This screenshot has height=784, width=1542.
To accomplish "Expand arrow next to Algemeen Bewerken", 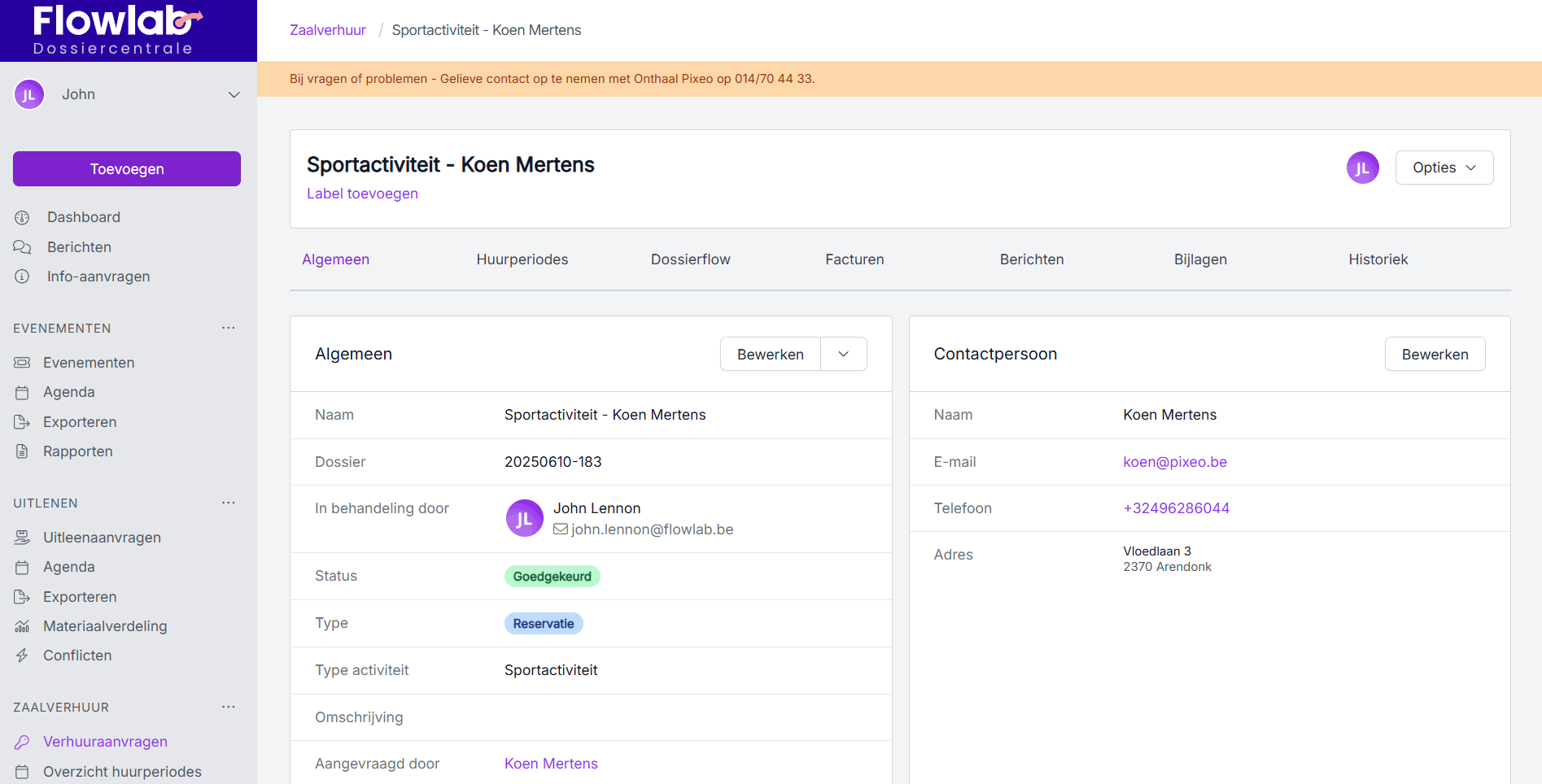I will point(843,355).
